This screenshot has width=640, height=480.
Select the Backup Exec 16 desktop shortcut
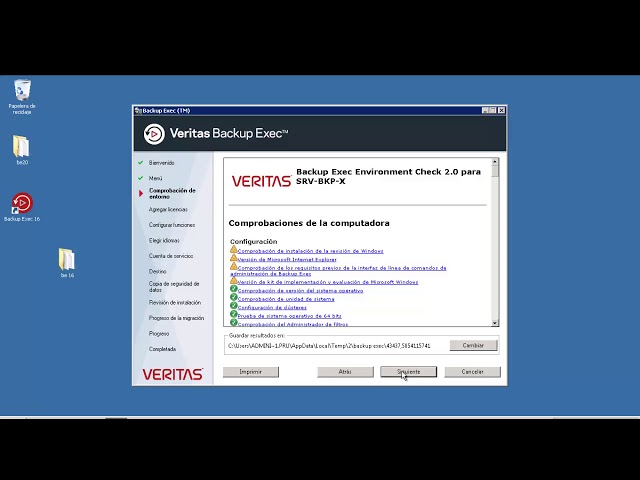click(x=22, y=207)
